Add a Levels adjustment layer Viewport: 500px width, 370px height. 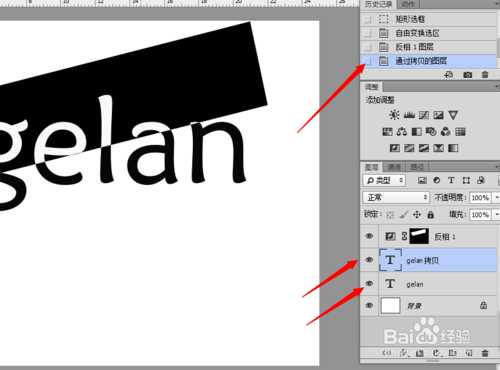[x=409, y=115]
